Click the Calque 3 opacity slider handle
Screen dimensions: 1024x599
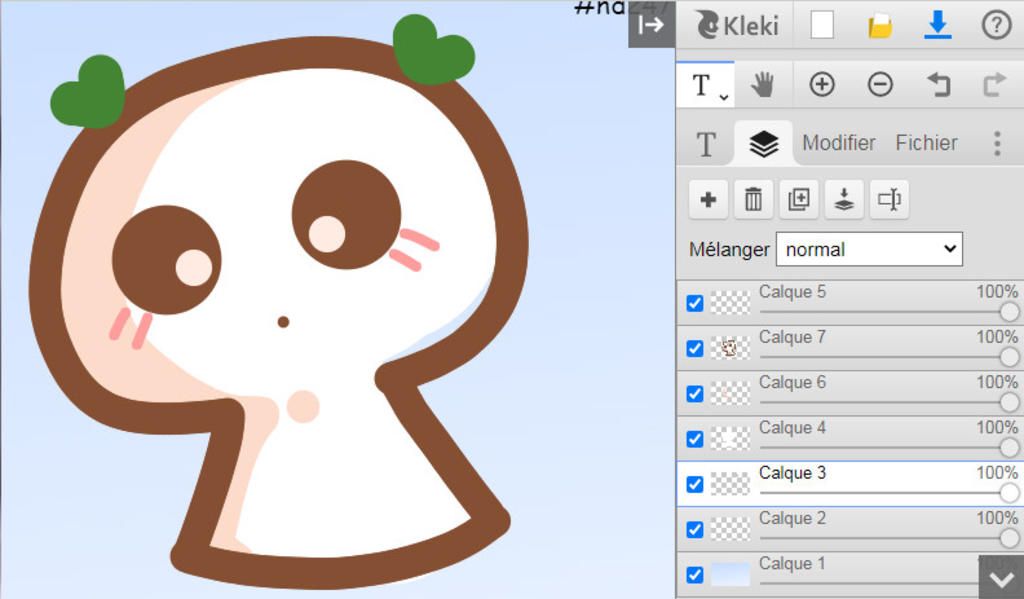[1009, 493]
